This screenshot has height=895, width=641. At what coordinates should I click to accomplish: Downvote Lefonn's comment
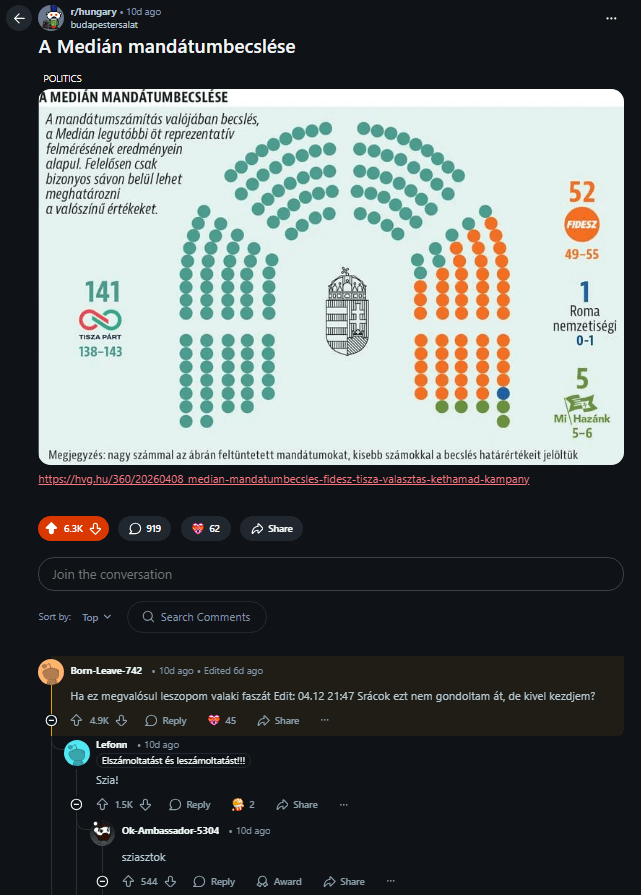coord(147,804)
